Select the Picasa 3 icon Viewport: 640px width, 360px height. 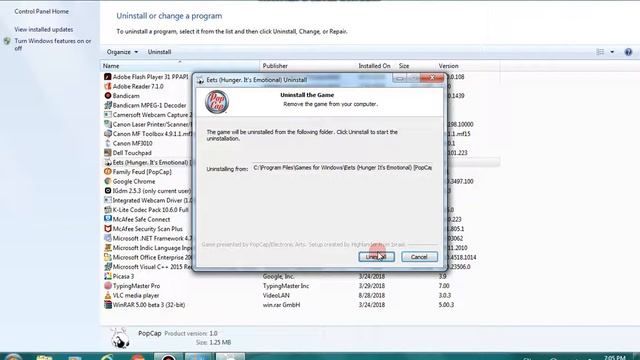click(108, 276)
